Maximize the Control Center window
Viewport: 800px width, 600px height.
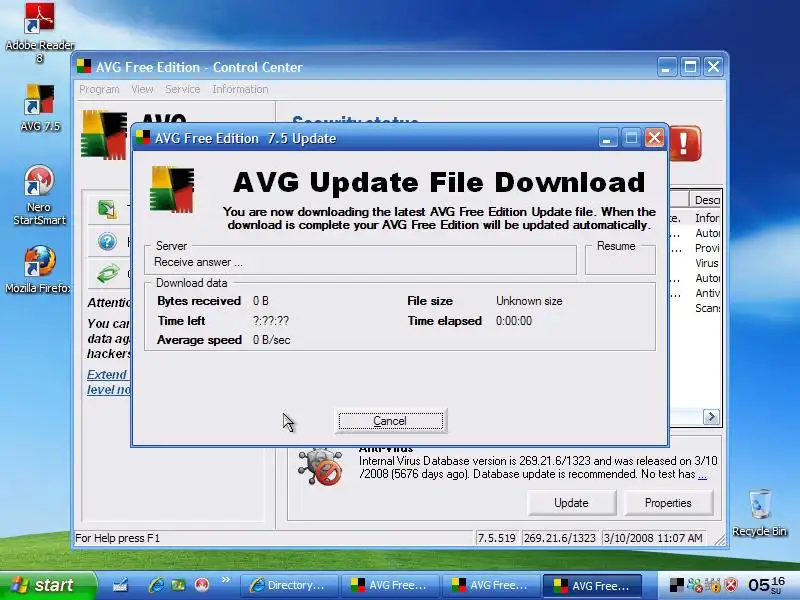coord(690,67)
